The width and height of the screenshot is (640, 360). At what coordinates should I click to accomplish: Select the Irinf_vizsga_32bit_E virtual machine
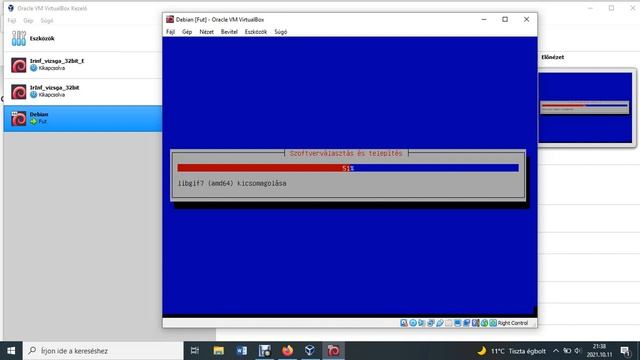click(83, 65)
